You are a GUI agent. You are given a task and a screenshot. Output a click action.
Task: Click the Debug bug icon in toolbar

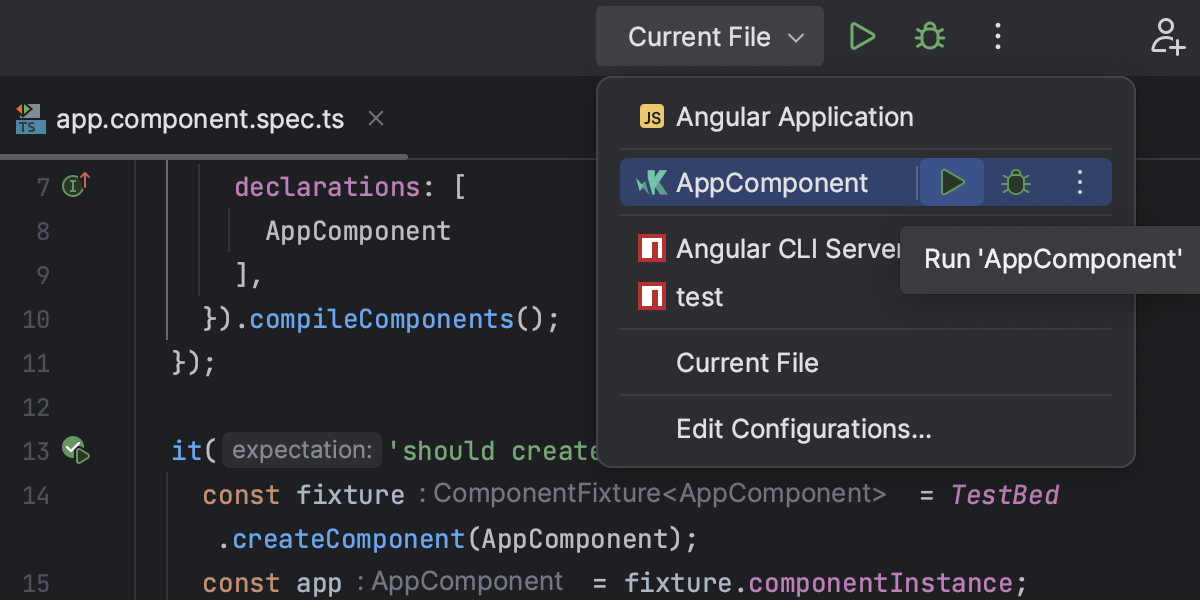pos(930,37)
